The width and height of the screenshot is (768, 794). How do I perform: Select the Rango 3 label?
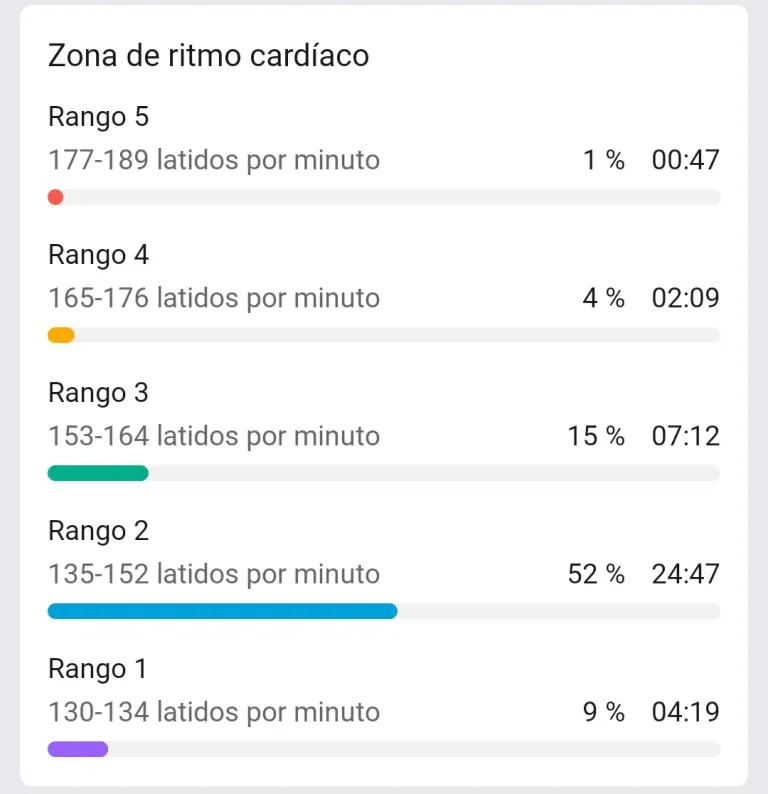pyautogui.click(x=98, y=393)
